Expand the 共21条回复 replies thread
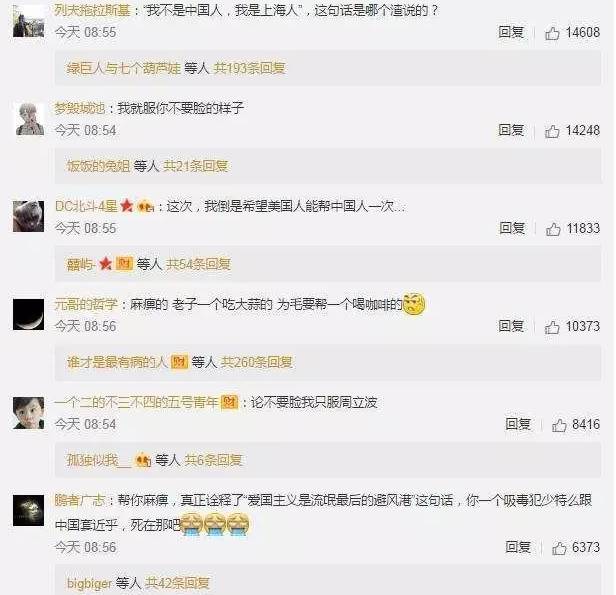This screenshot has height=595, width=616. click(196, 166)
